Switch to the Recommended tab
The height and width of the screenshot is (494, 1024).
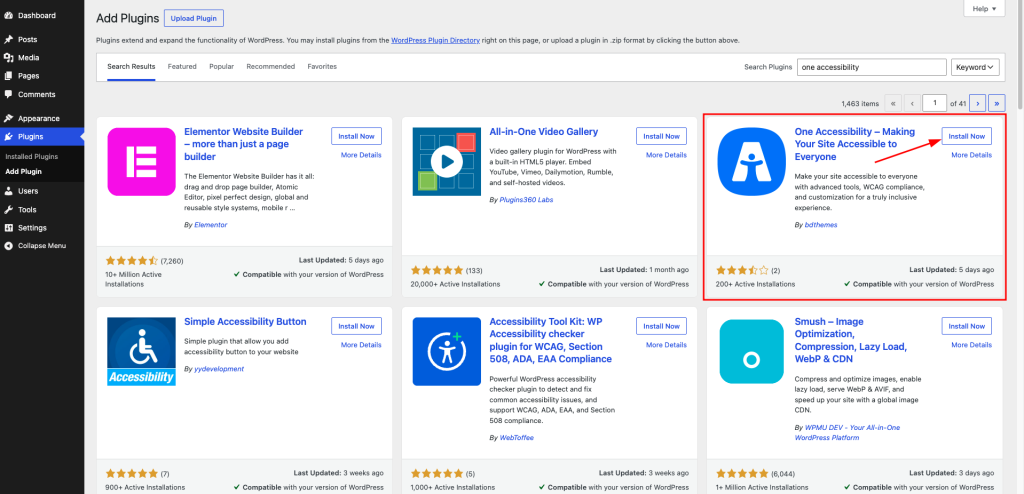[270, 67]
